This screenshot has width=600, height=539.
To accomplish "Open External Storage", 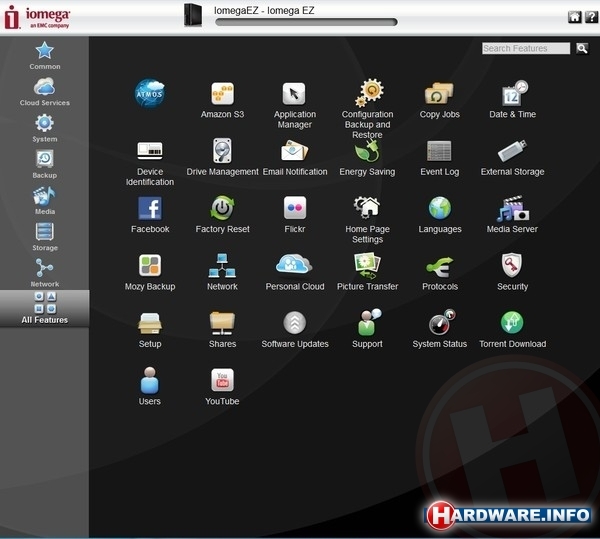I will [x=512, y=158].
